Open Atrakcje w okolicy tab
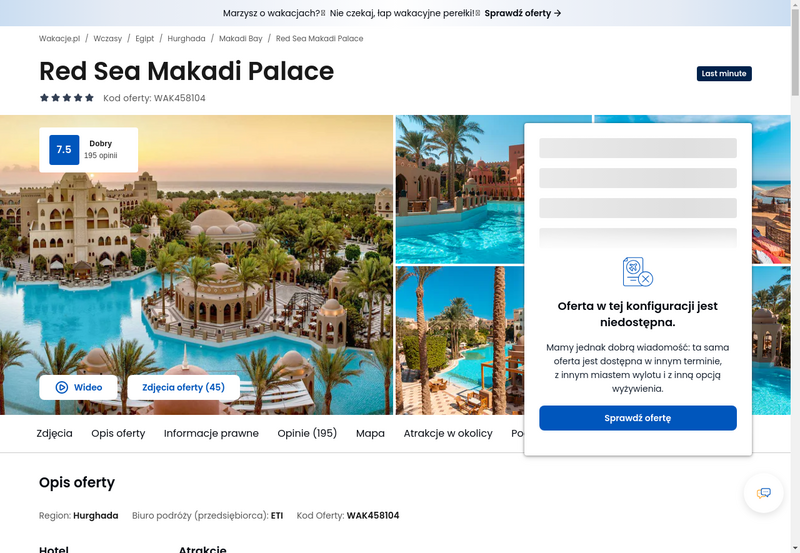This screenshot has height=553, width=800. click(x=448, y=433)
